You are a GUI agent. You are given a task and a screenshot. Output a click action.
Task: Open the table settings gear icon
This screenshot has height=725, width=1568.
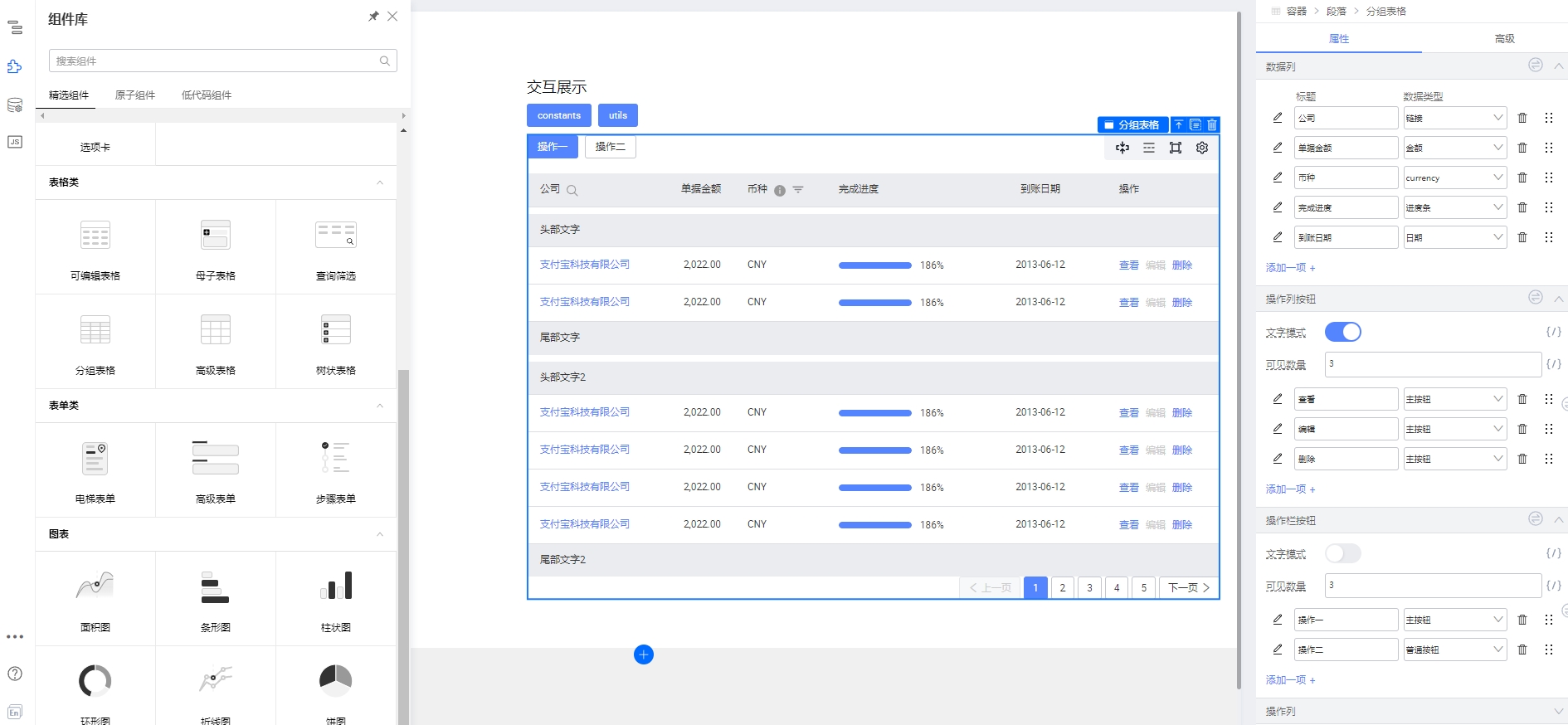pos(1202,148)
